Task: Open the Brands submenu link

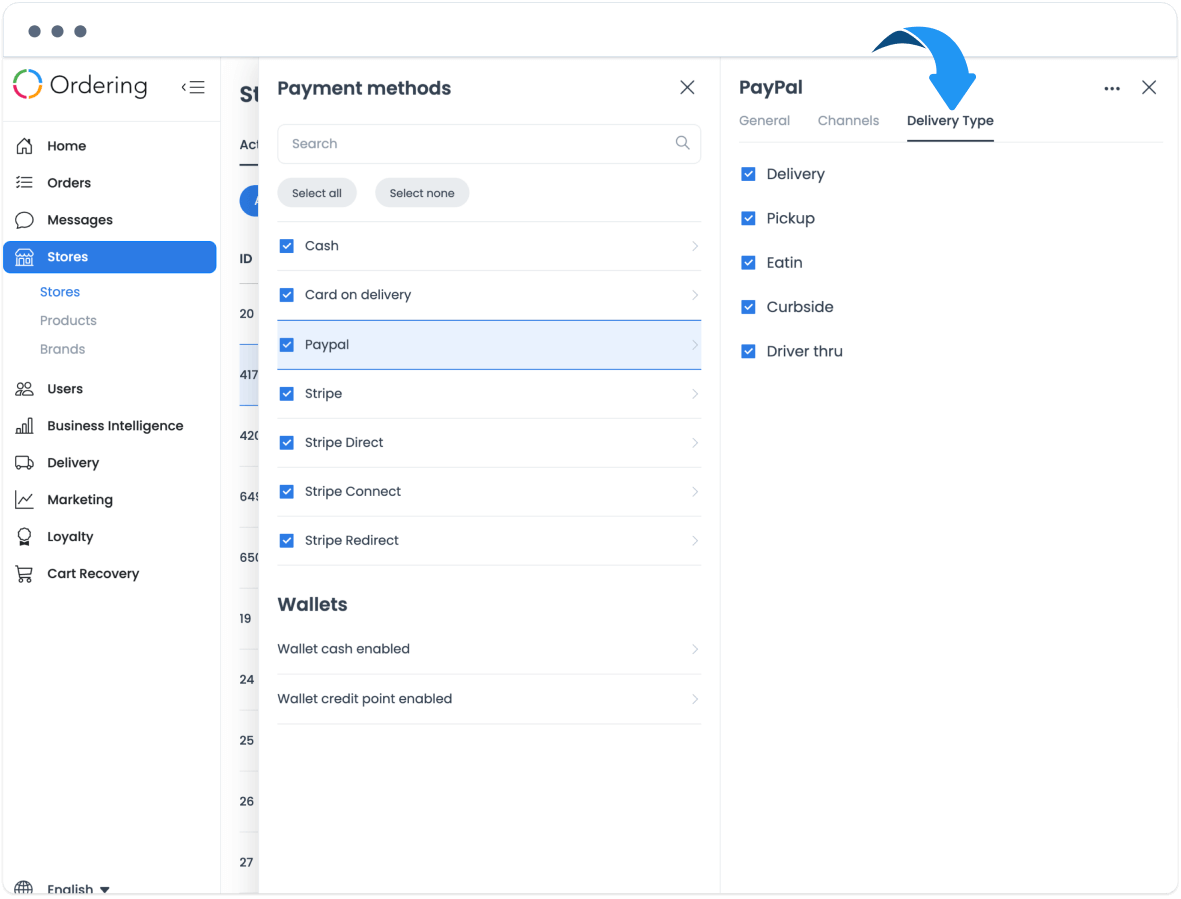Action: pyautogui.click(x=63, y=349)
